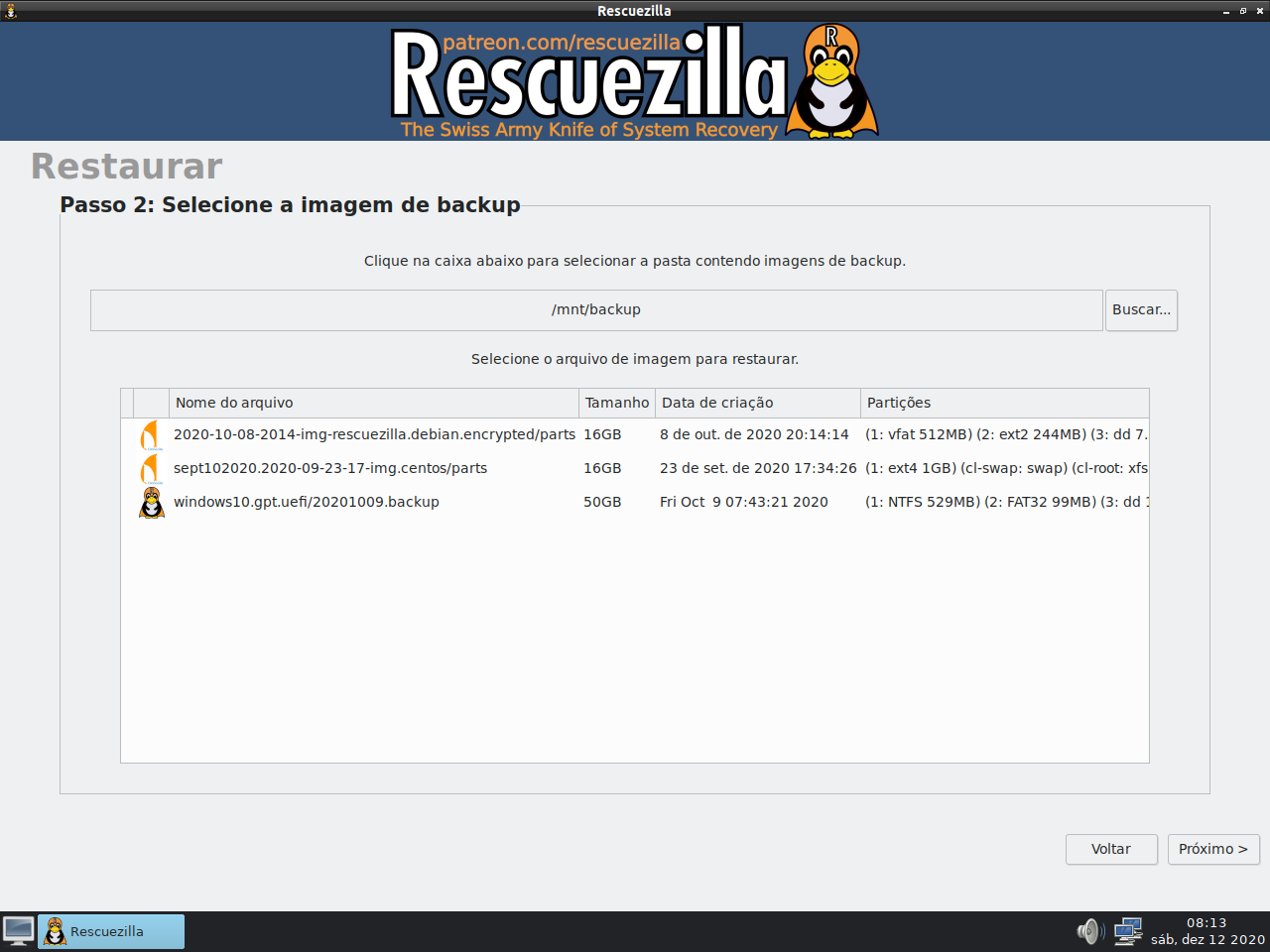The width and height of the screenshot is (1270, 952).
Task: Sort by the Nome do arquivo column header
Action: pyautogui.click(x=374, y=403)
